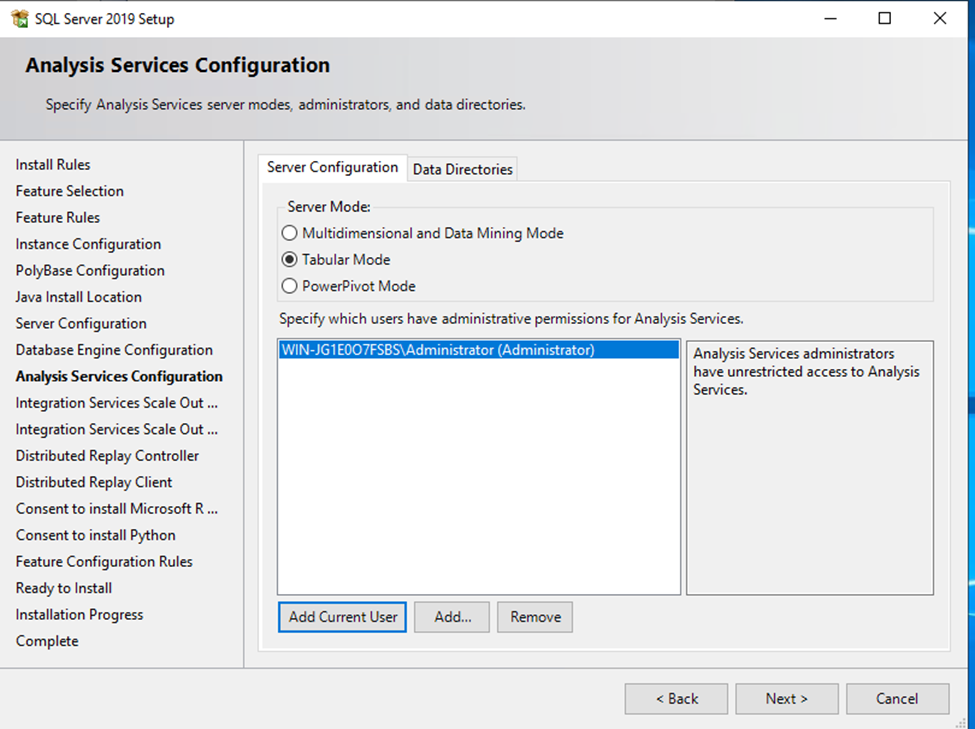Cancel the SQL Server setup
The width and height of the screenshot is (975, 729).
click(x=897, y=699)
